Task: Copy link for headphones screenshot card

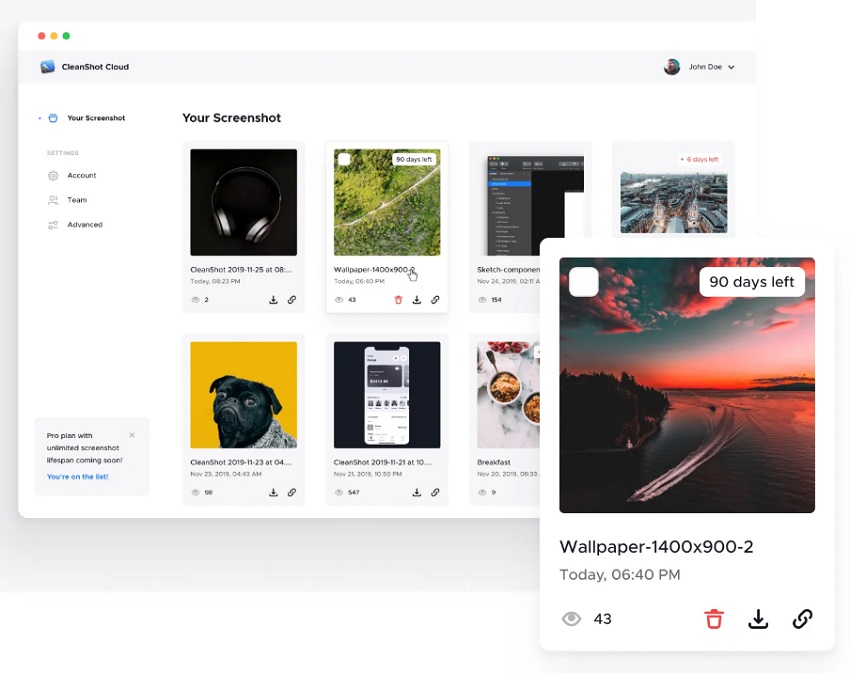Action: pyautogui.click(x=292, y=299)
